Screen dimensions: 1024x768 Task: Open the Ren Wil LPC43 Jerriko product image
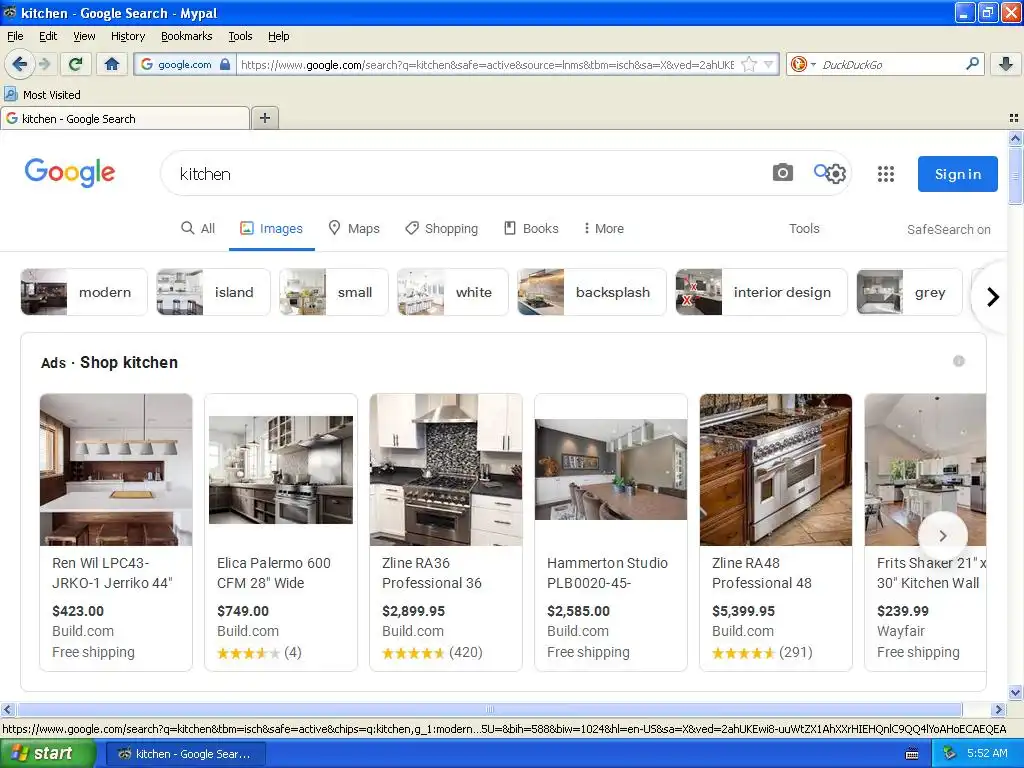pos(116,470)
